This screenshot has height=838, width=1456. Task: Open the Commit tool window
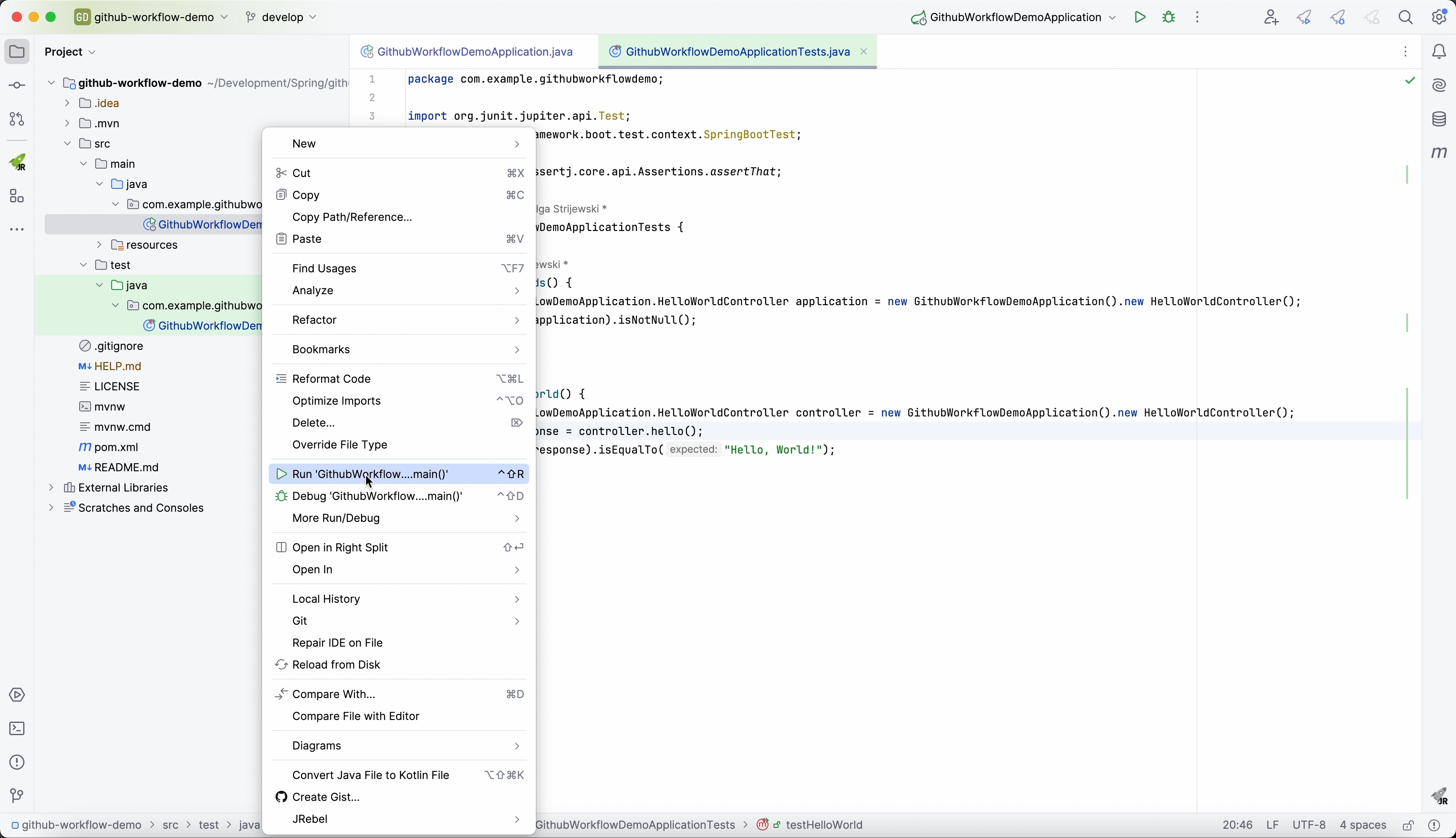pyautogui.click(x=18, y=86)
